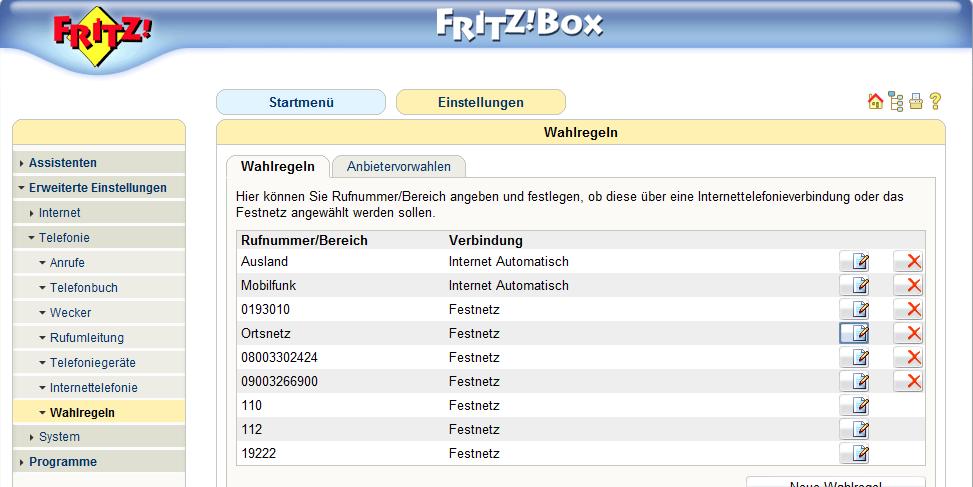This screenshot has width=973, height=487.
Task: Edit the Ausland dialing rule
Action: pos(854,262)
